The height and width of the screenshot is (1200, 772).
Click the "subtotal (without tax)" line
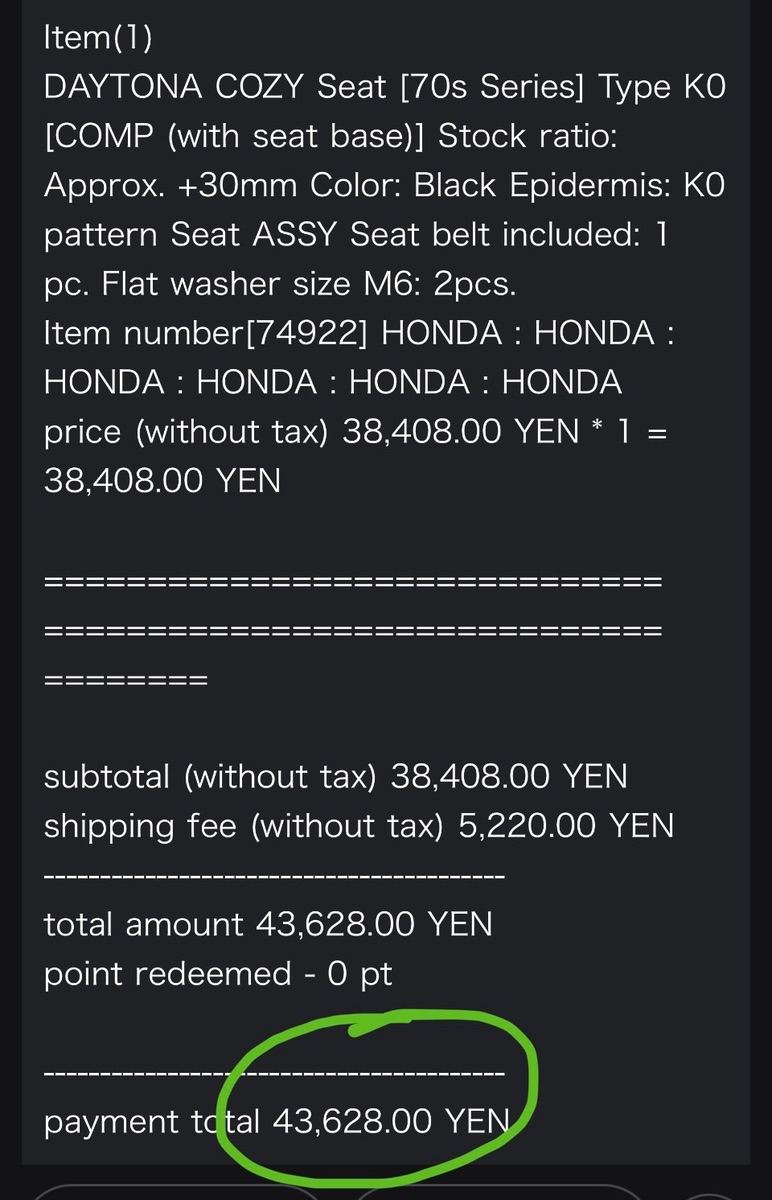[x=335, y=776]
